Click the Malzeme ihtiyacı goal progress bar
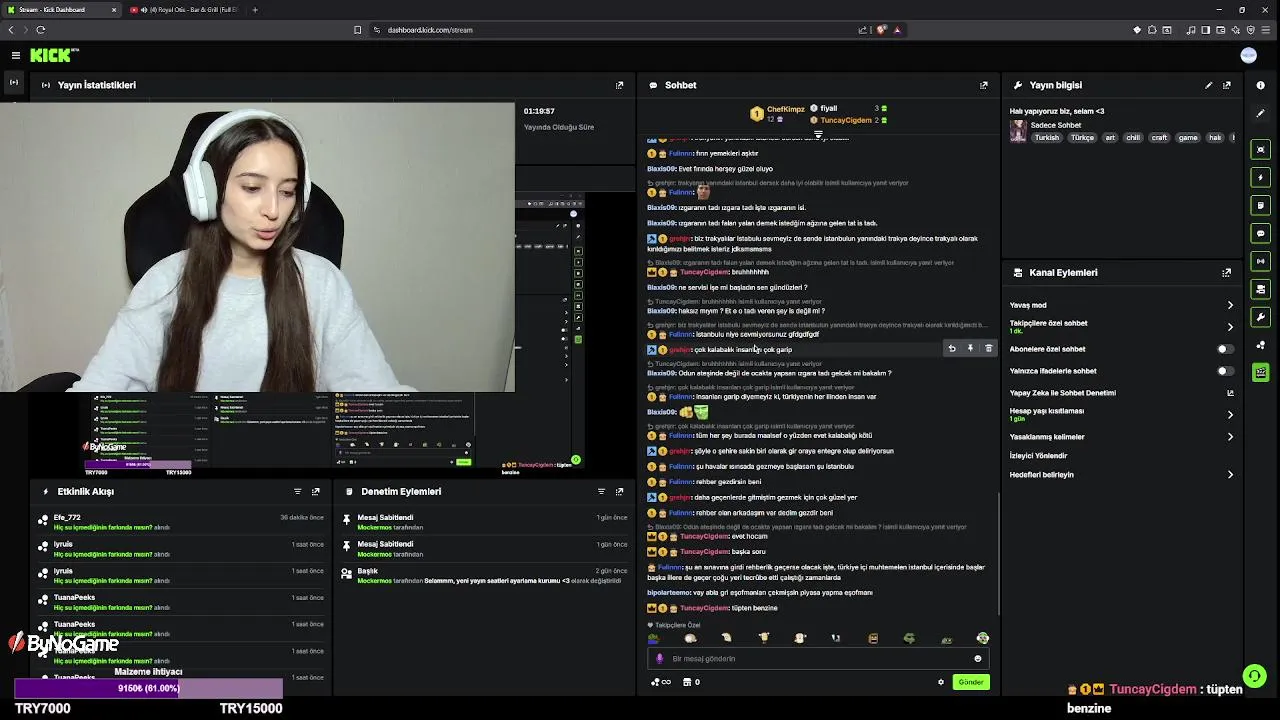 (148, 688)
